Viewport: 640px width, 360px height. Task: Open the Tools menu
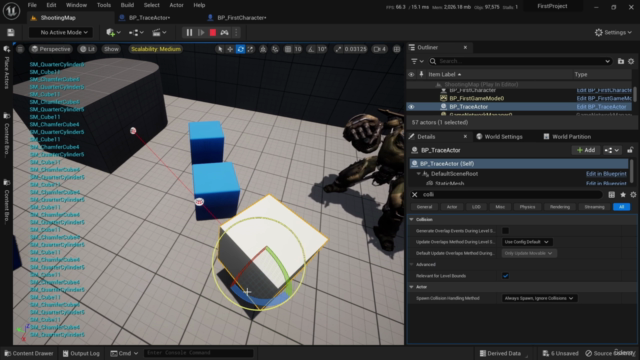pos(104,5)
